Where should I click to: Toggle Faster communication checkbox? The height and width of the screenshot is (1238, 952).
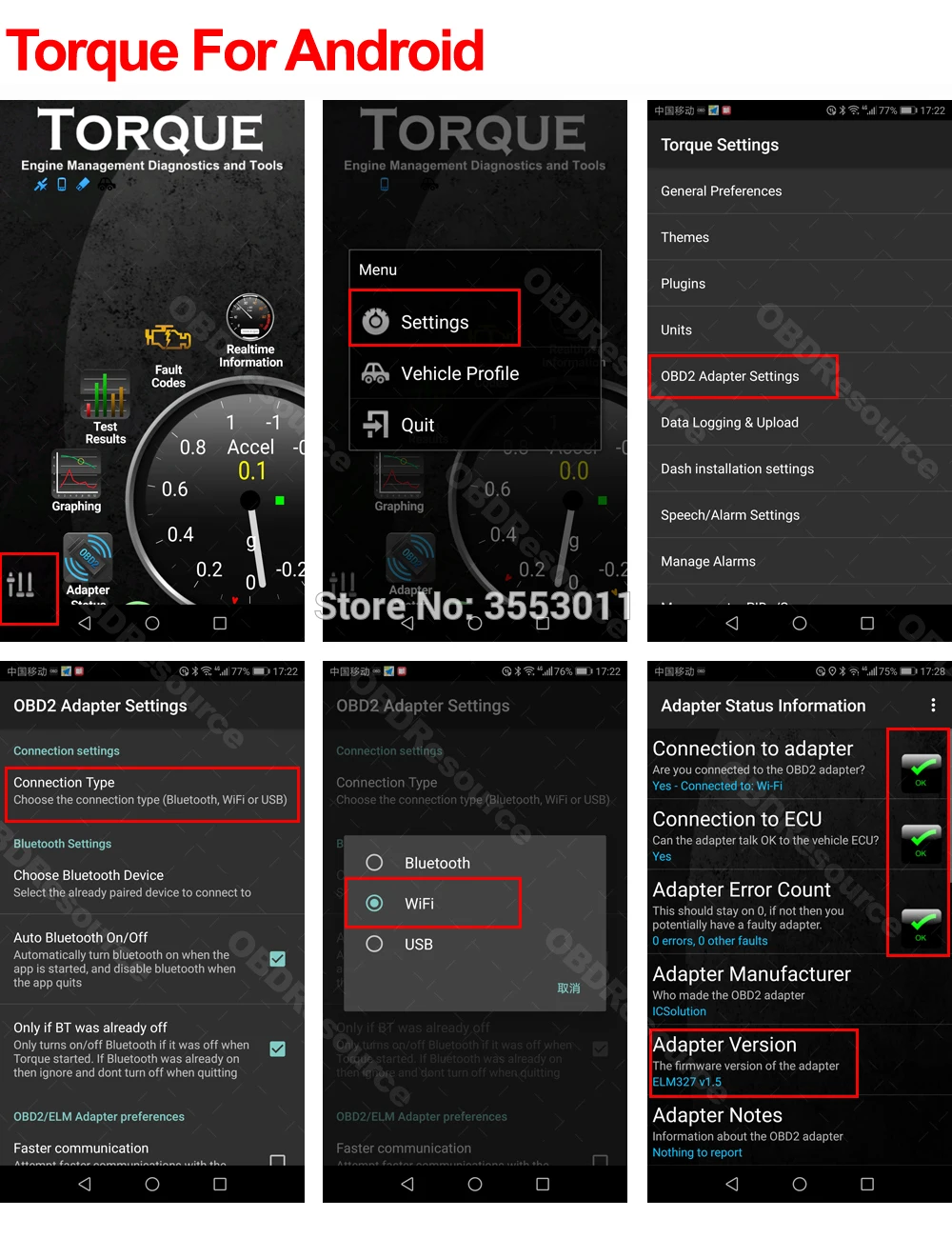278,1161
